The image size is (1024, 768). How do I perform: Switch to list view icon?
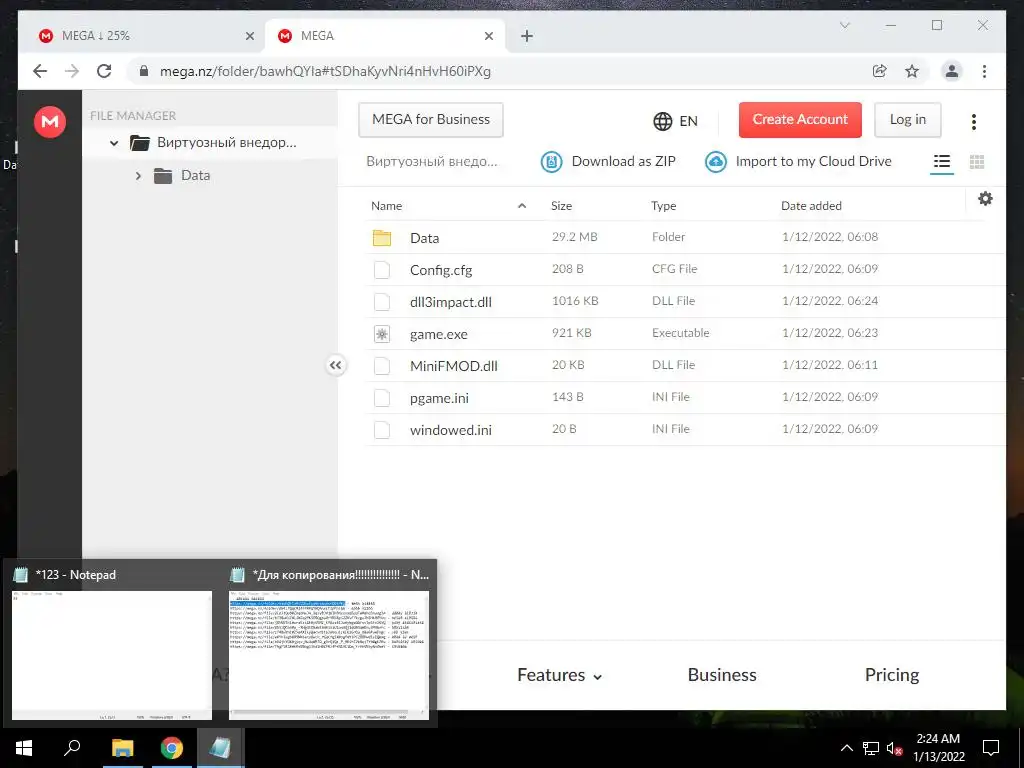pyautogui.click(x=942, y=161)
